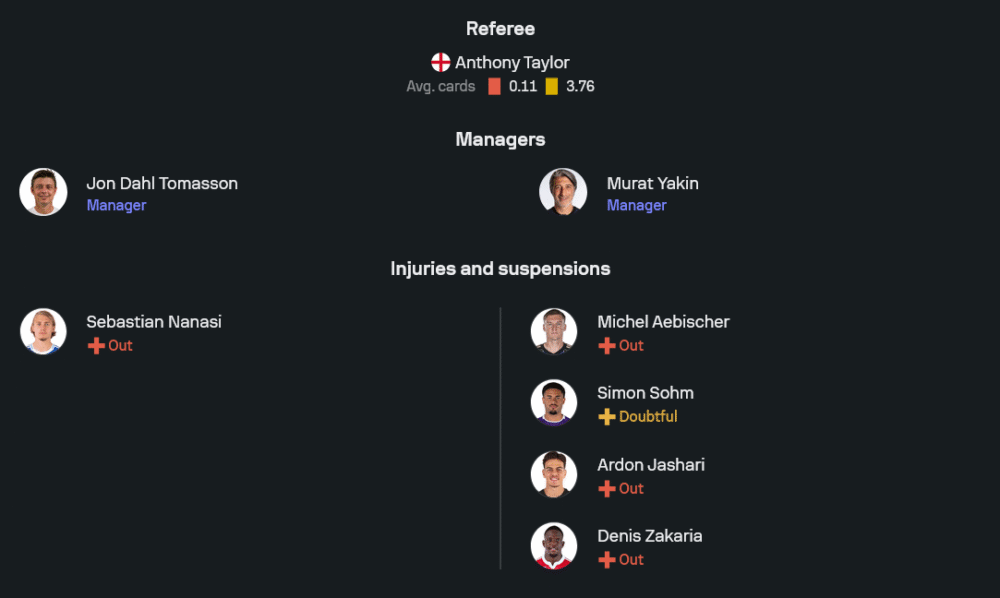The image size is (1000, 598).
Task: Click the yellow doubtful cross under Sohm
Action: [x=607, y=417]
